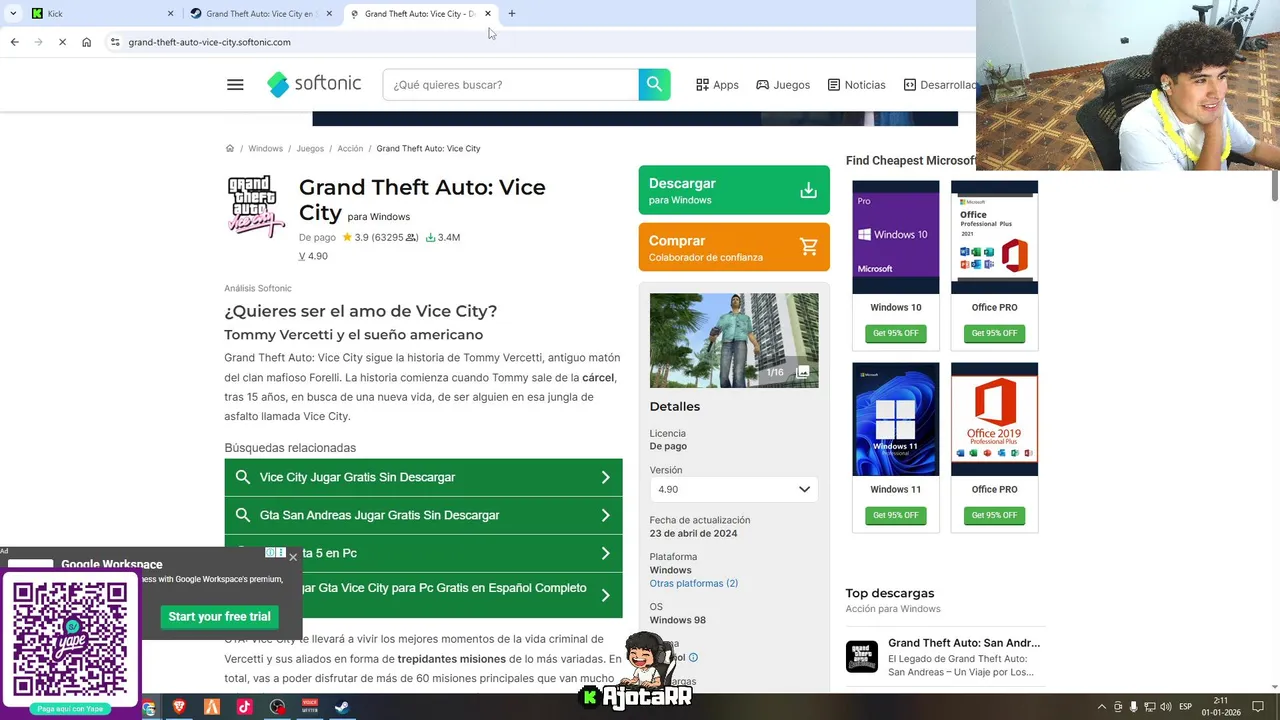
Task: Open the Windows breadcrumb link
Action: [x=265, y=148]
